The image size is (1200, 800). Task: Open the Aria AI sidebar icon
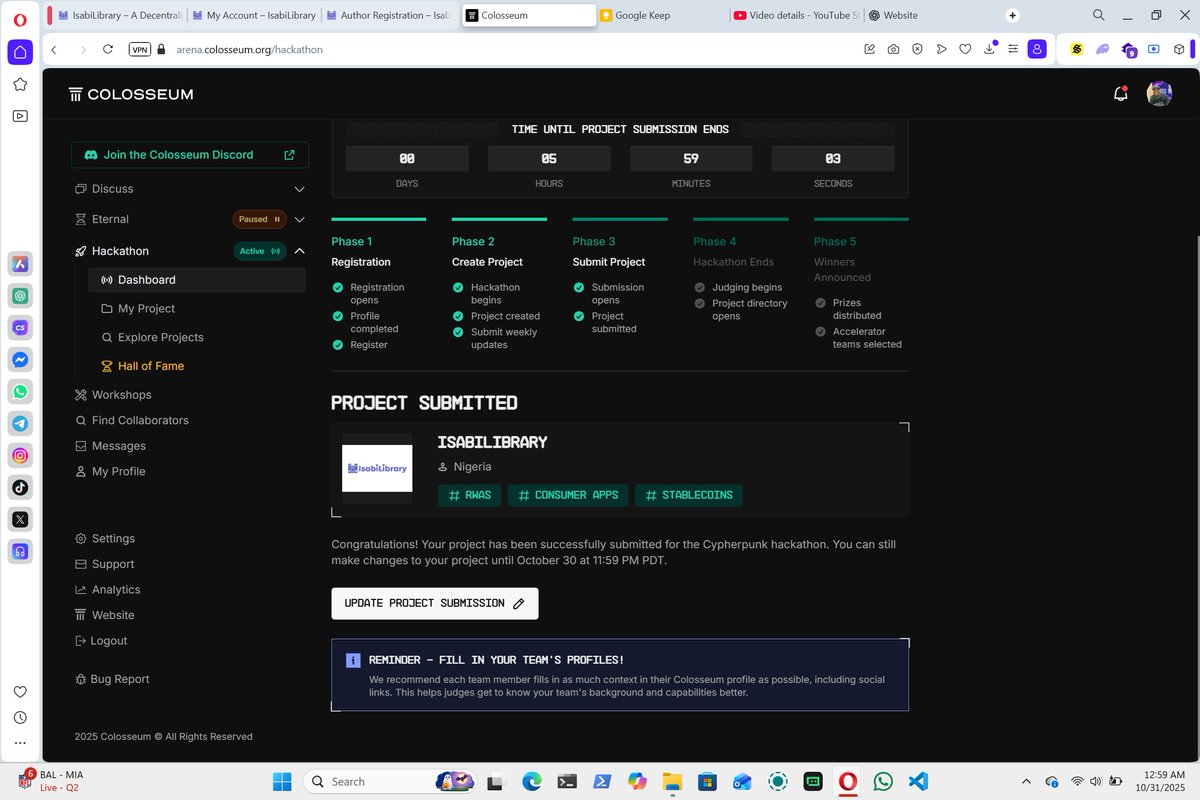click(20, 264)
